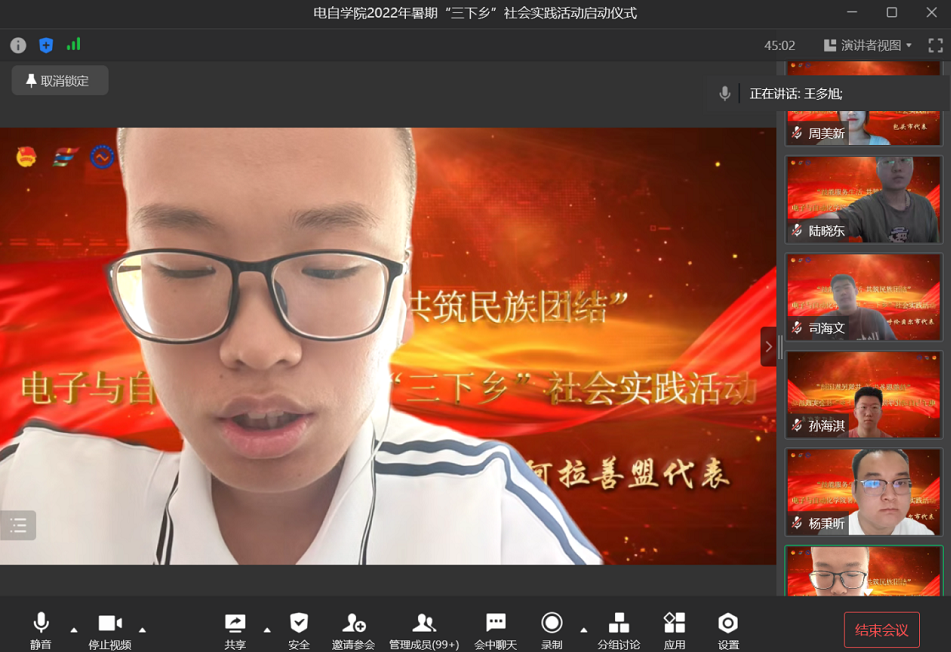Open meeting info icon in top-left
951x652 pixels.
18,45
